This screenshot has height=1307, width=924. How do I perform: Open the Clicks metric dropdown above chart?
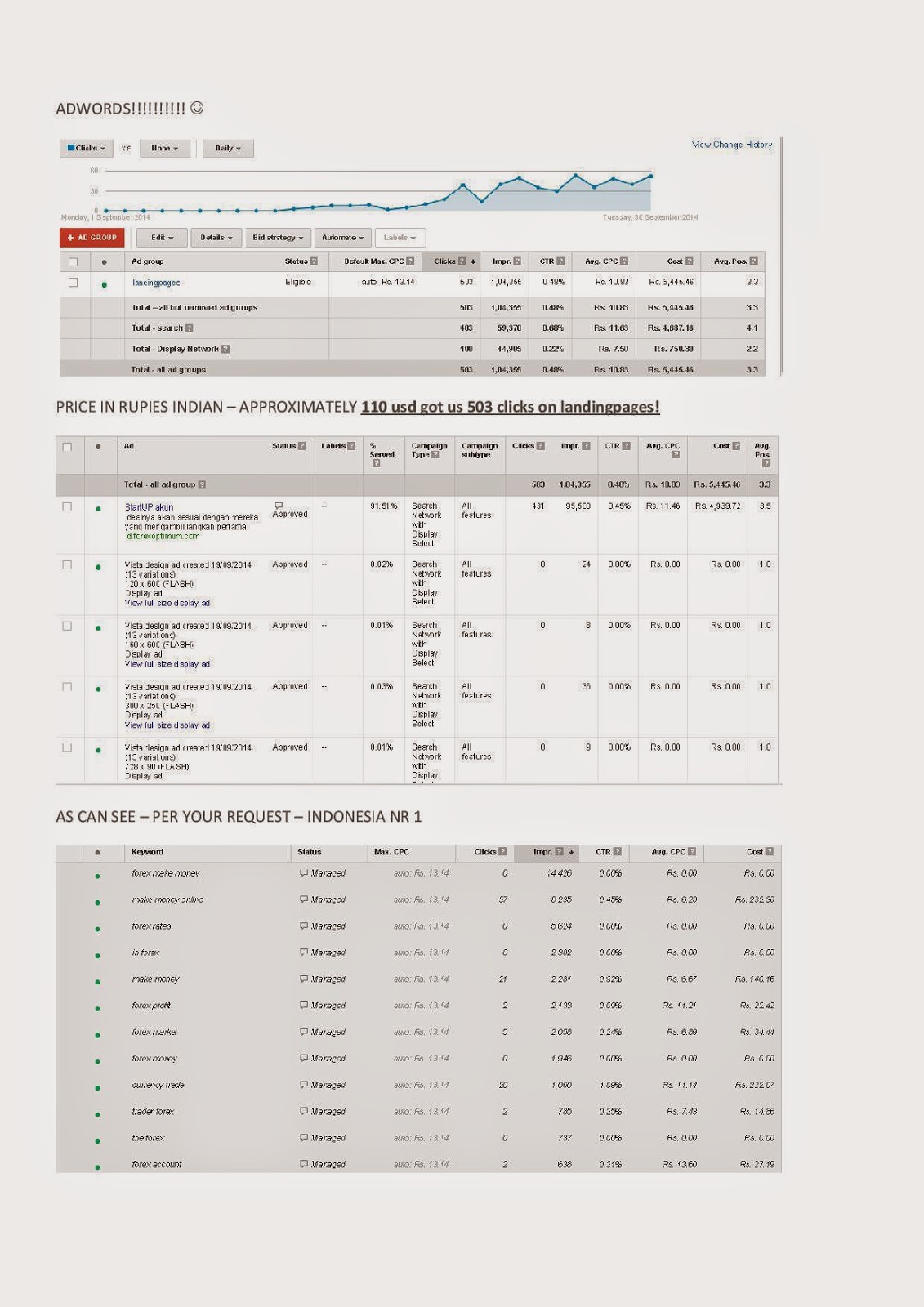point(86,149)
